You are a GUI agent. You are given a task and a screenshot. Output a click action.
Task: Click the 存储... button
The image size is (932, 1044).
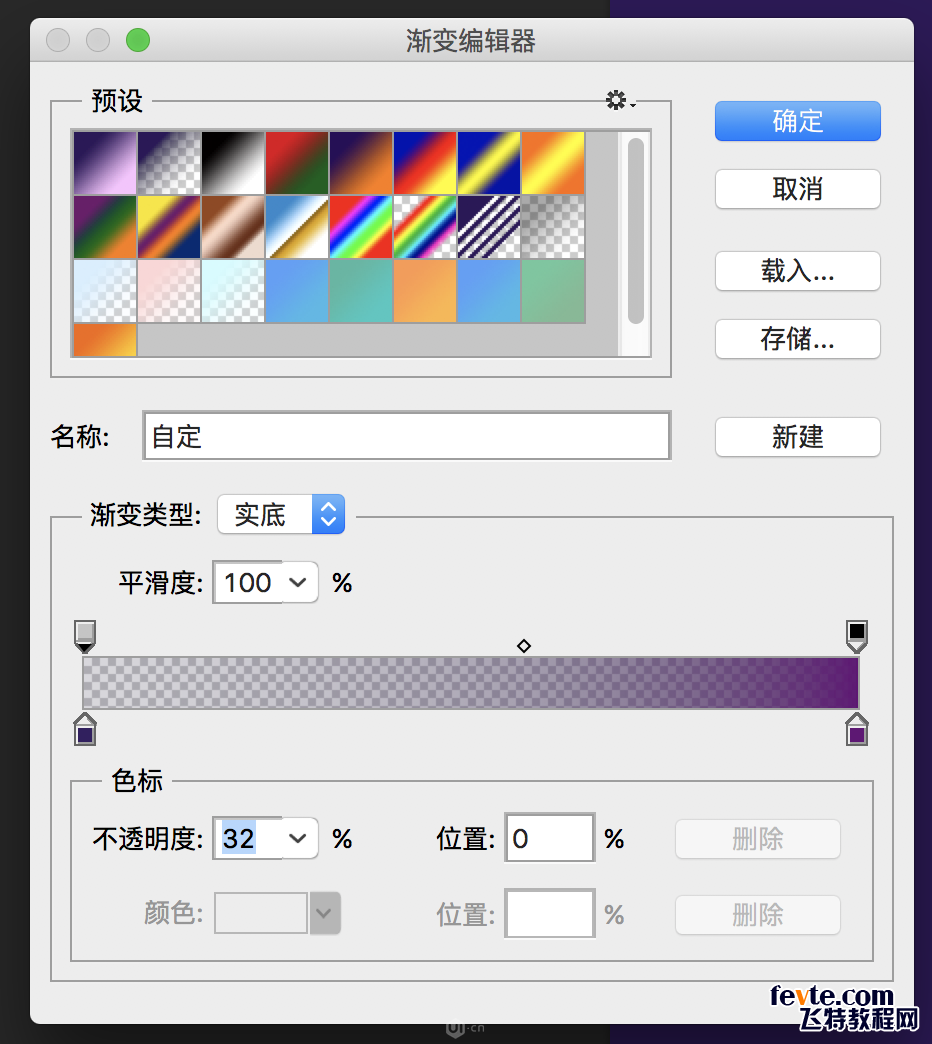click(798, 339)
